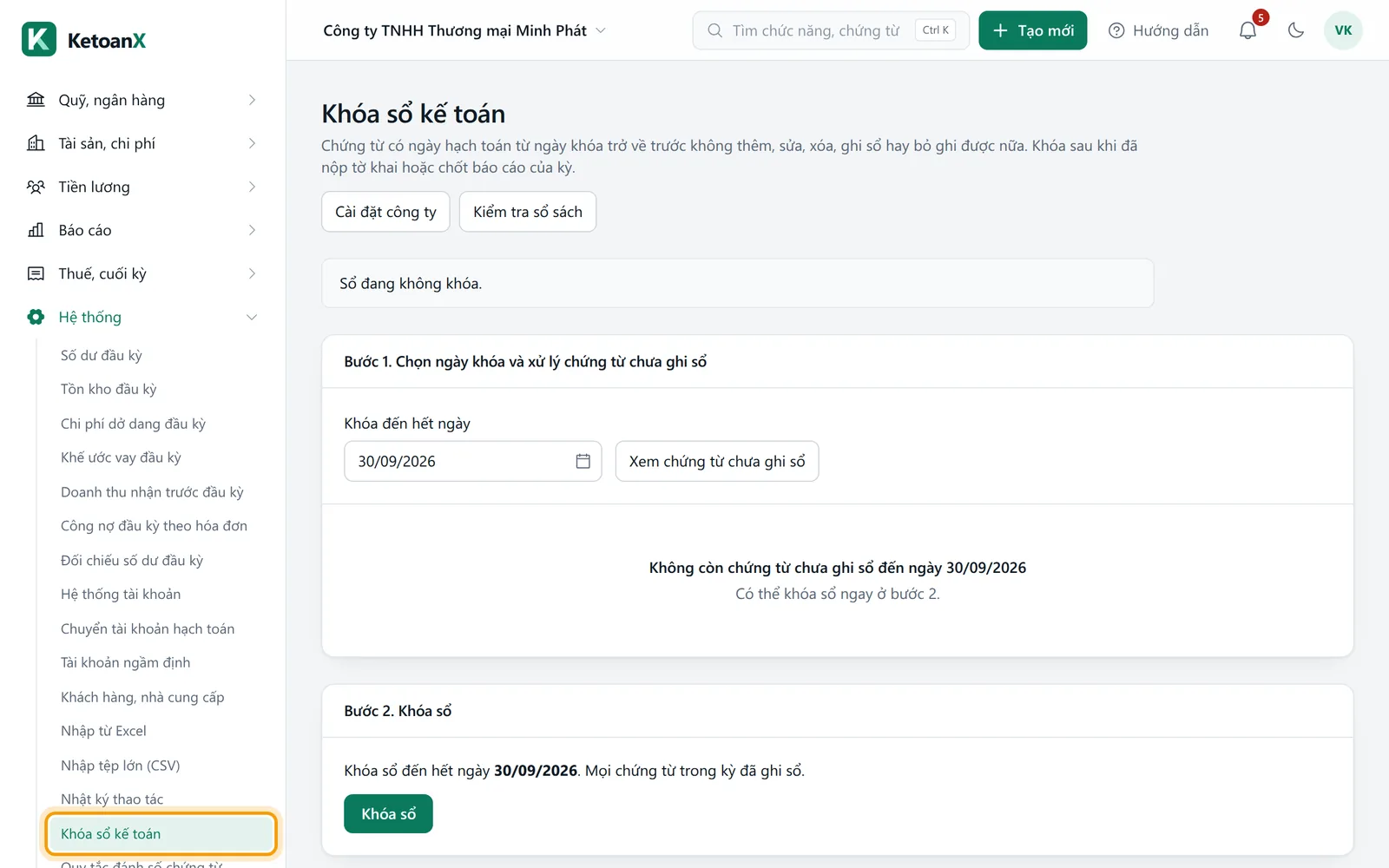This screenshot has height=868, width=1389.
Task: Expand the Báo cáo chevron
Action: point(252,230)
